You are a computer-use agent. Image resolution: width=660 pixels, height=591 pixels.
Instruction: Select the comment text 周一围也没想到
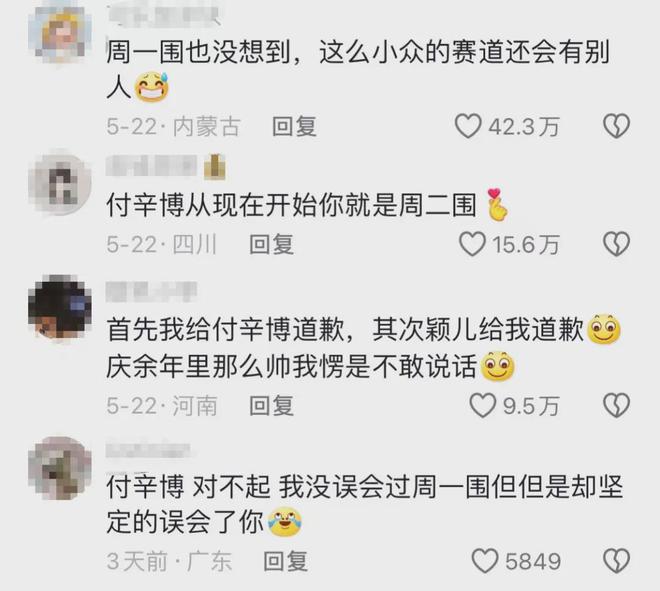point(198,53)
